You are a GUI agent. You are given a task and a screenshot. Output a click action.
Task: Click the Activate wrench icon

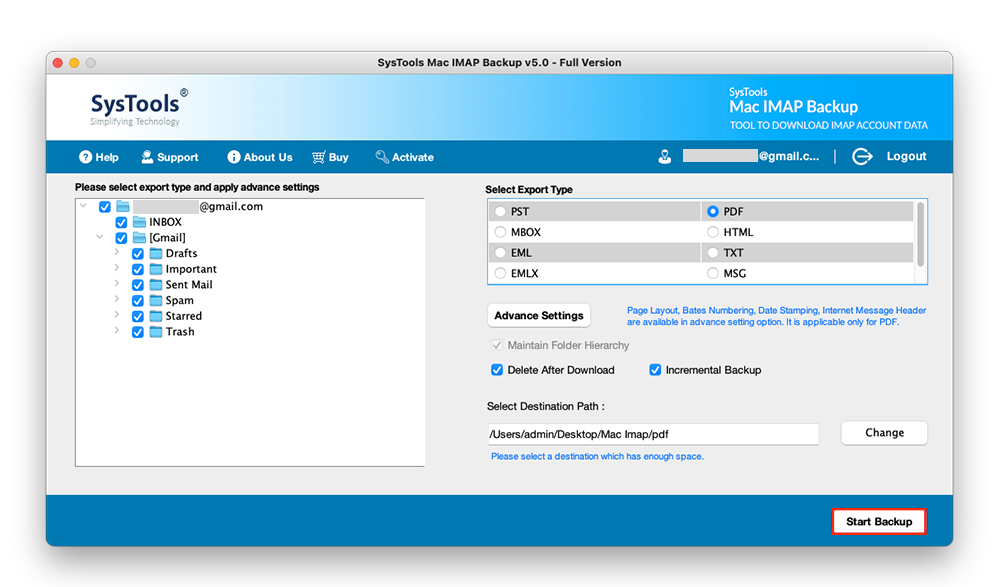coord(382,157)
